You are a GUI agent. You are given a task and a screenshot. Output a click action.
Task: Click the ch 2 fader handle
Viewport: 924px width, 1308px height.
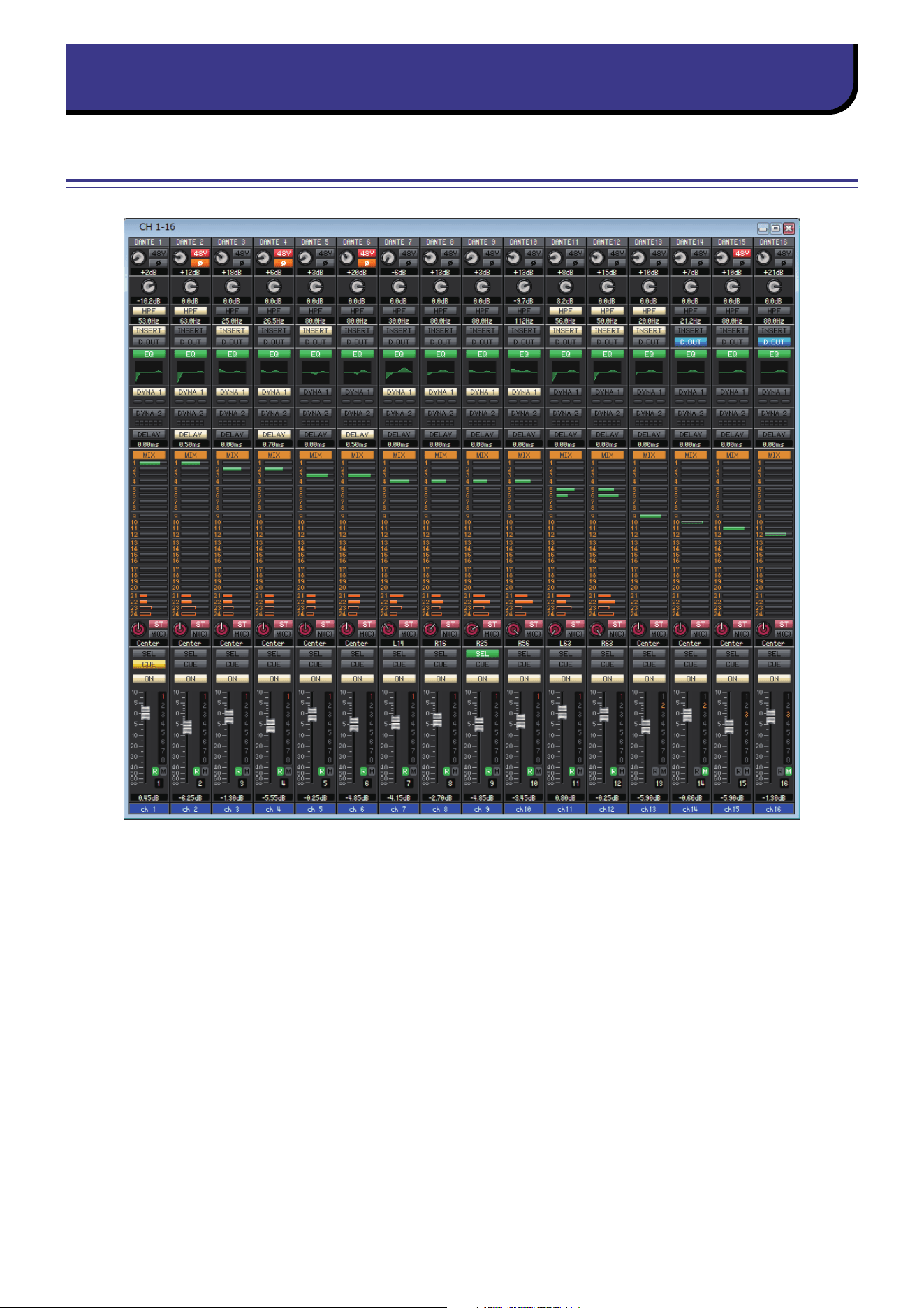(187, 727)
